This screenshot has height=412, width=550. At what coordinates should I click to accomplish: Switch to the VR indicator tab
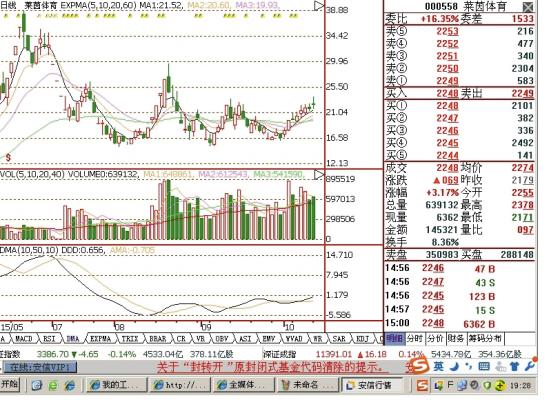tap(200, 339)
